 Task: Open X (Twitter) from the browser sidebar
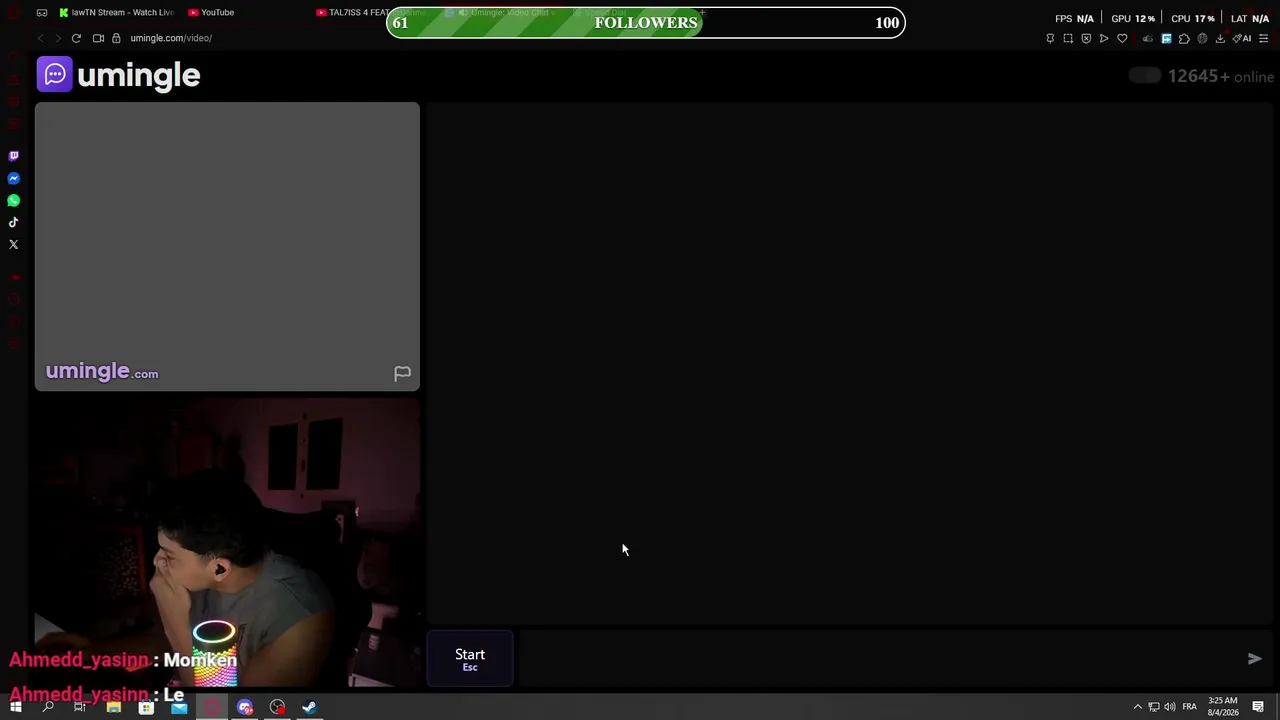click(14, 244)
